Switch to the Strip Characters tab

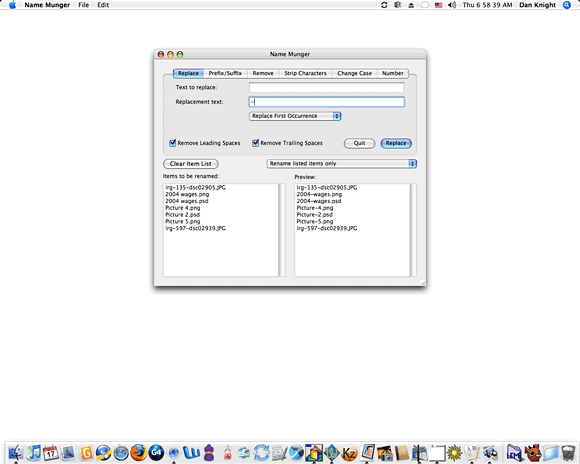[305, 73]
